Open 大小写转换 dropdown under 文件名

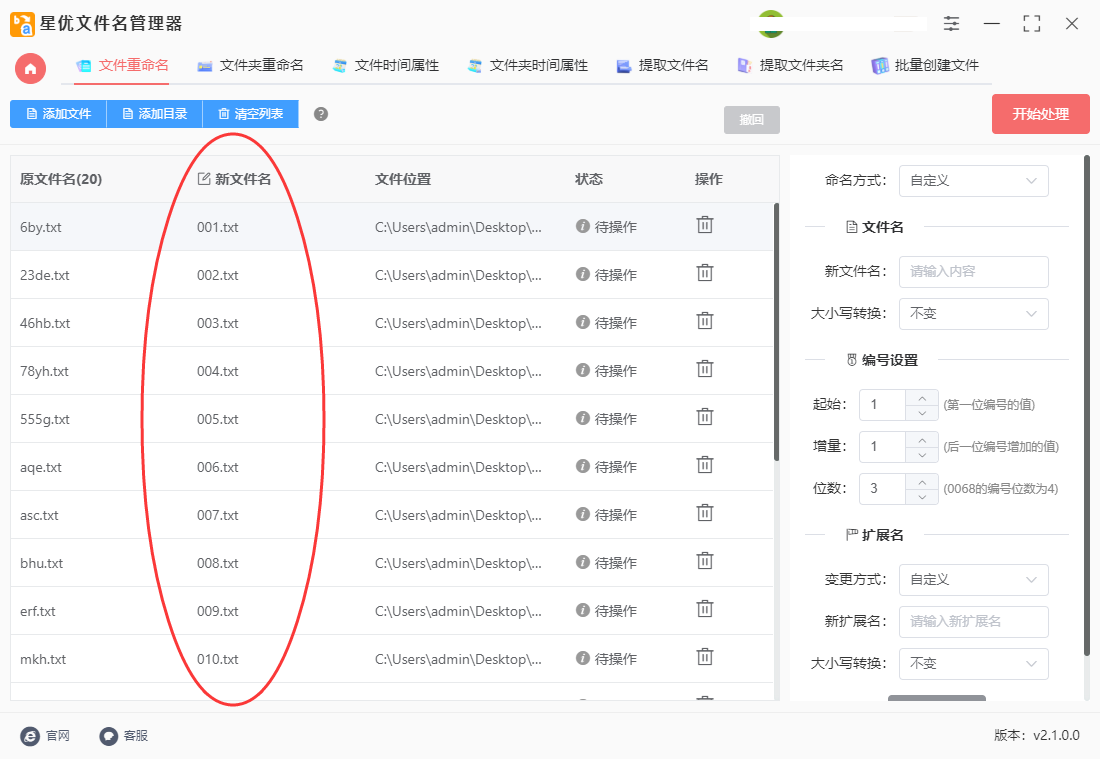pyautogui.click(x=973, y=314)
